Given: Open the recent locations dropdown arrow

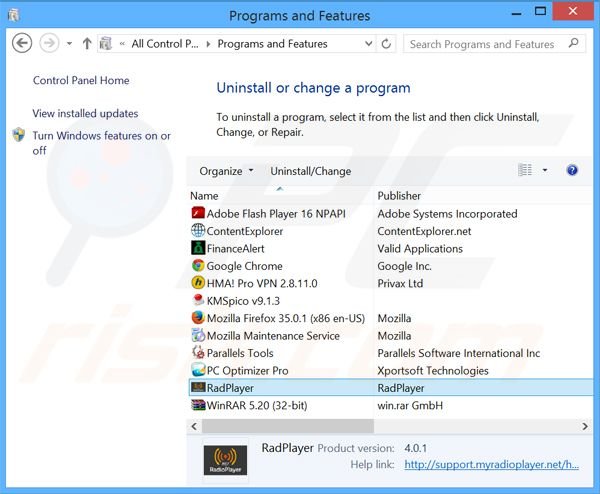Looking at the screenshot, I should 69,44.
